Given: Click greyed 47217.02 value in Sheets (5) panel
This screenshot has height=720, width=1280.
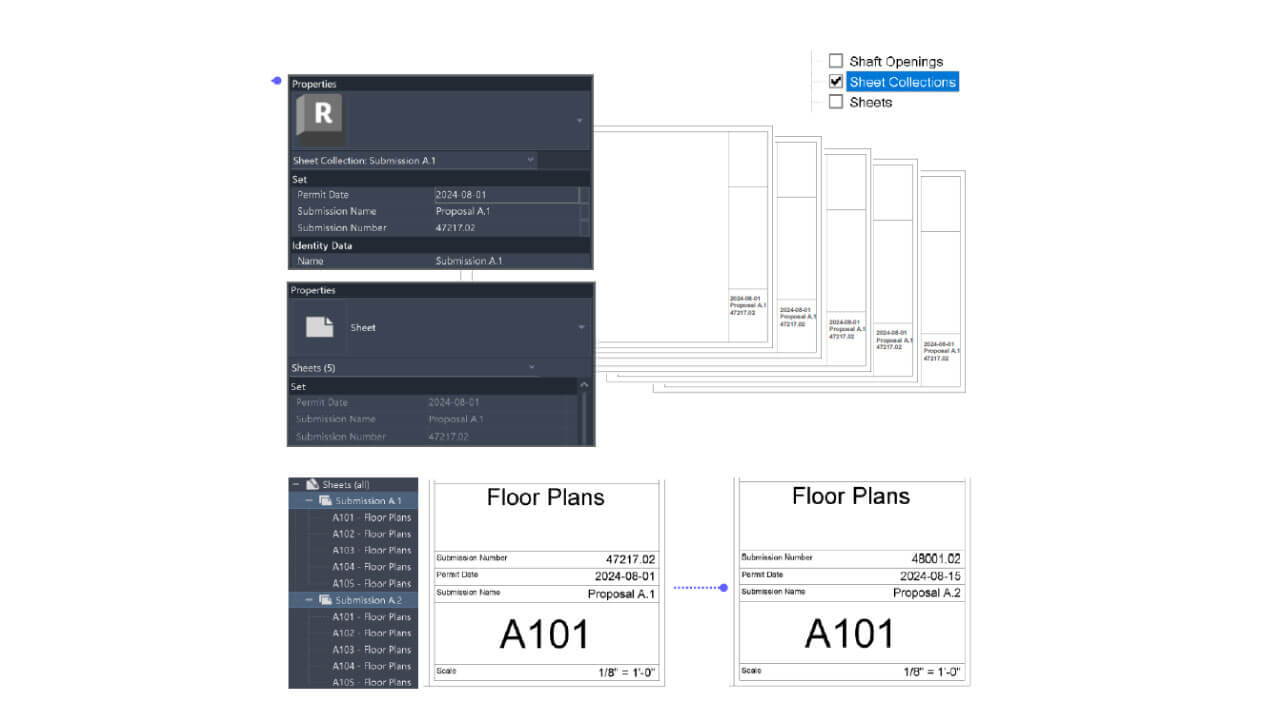Looking at the screenshot, I should [x=448, y=436].
